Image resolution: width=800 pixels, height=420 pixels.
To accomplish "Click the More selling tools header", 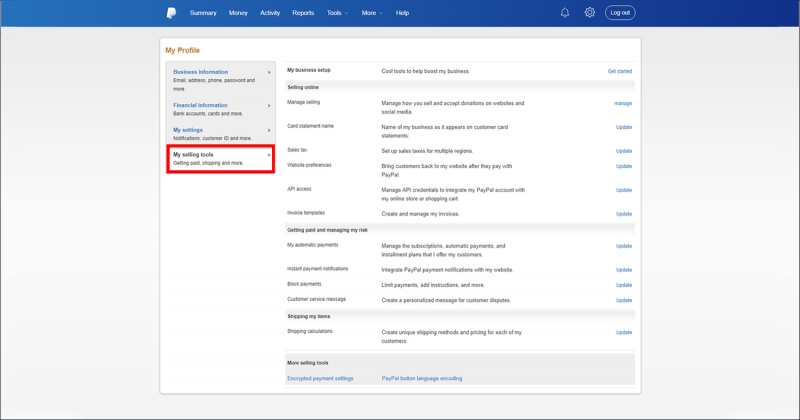I will click(x=308, y=363).
